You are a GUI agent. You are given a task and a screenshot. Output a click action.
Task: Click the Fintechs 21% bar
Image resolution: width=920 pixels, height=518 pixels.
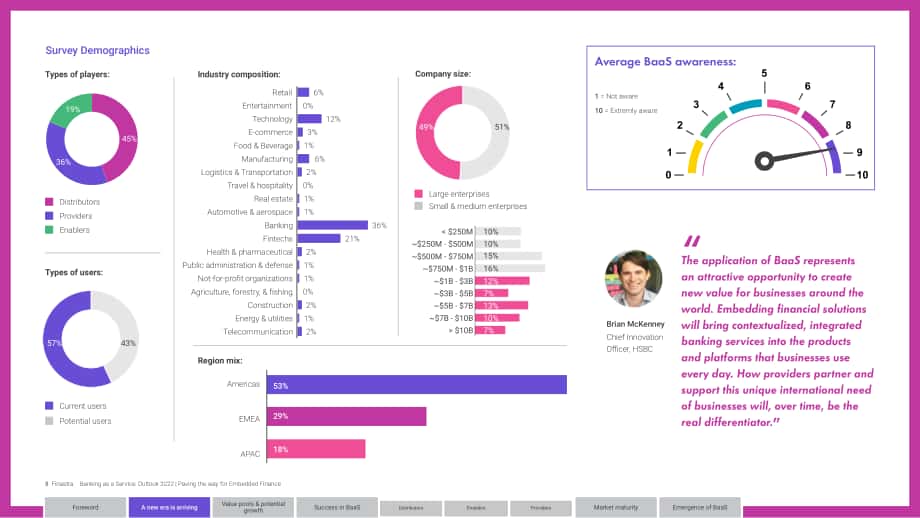319,239
